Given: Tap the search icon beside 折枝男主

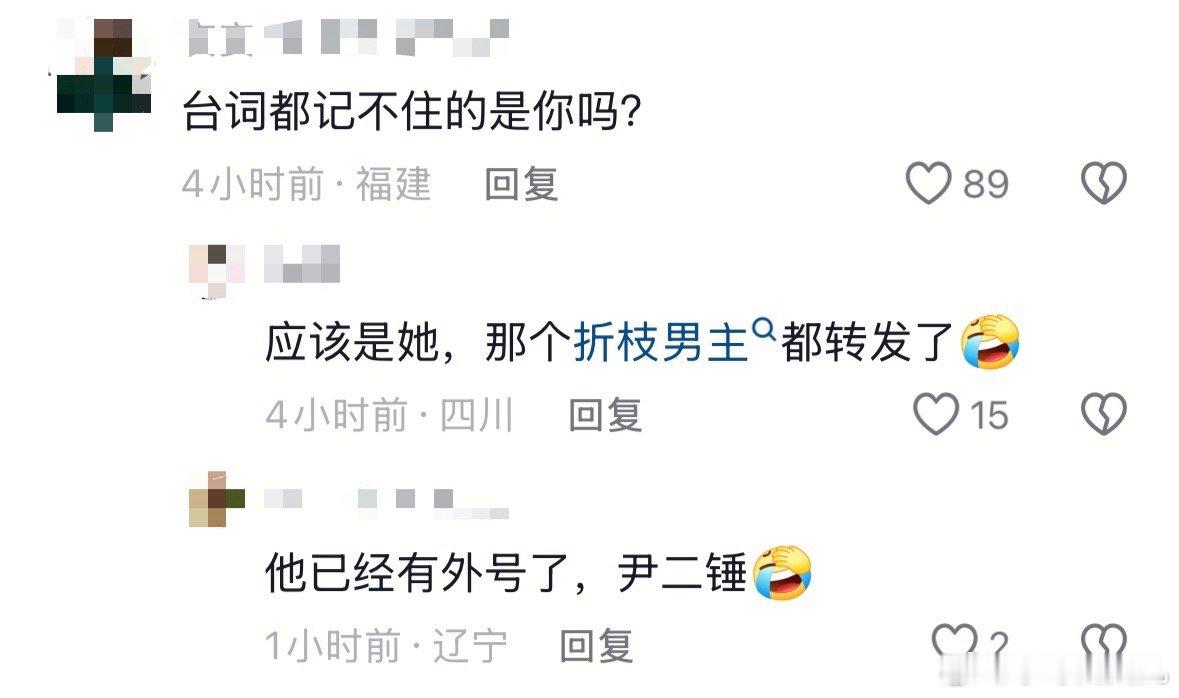Looking at the screenshot, I should point(763,329).
